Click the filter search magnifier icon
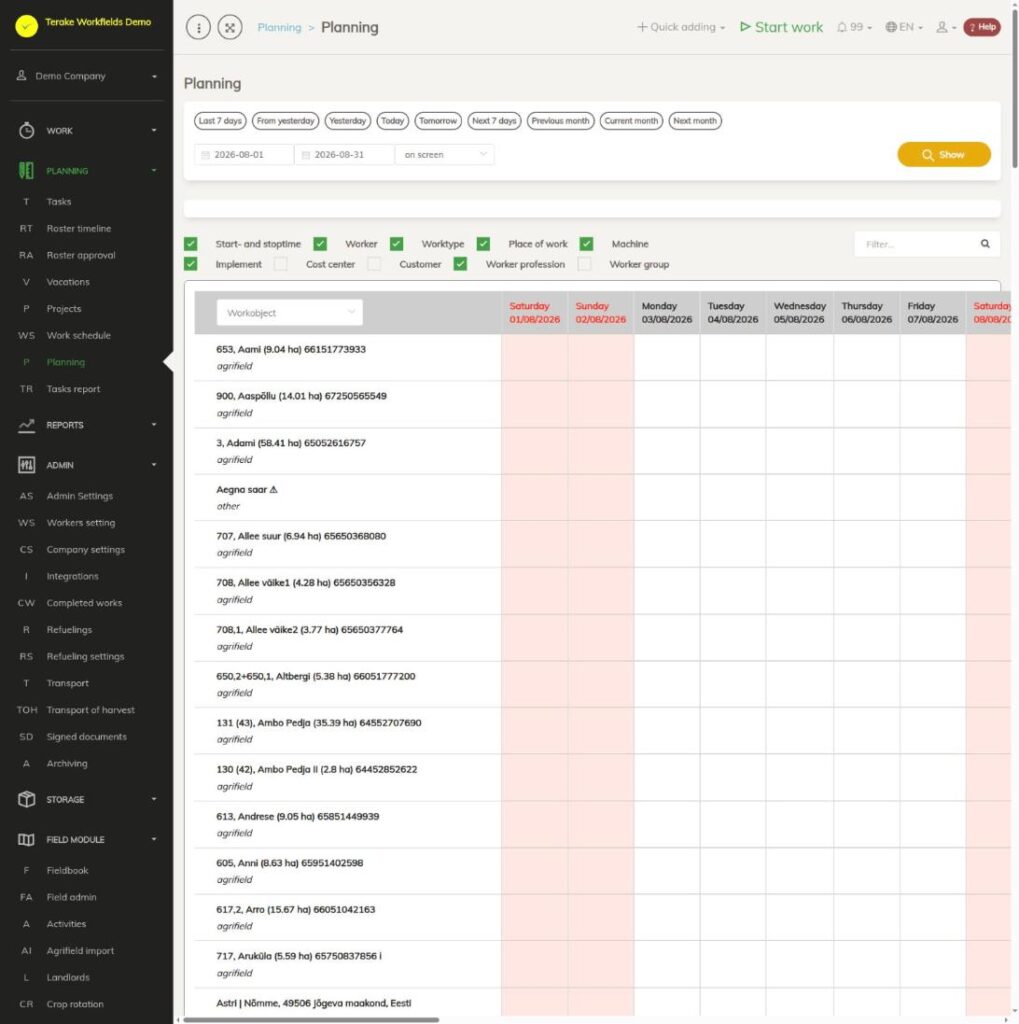Viewport: 1019px width, 1024px height. click(985, 244)
